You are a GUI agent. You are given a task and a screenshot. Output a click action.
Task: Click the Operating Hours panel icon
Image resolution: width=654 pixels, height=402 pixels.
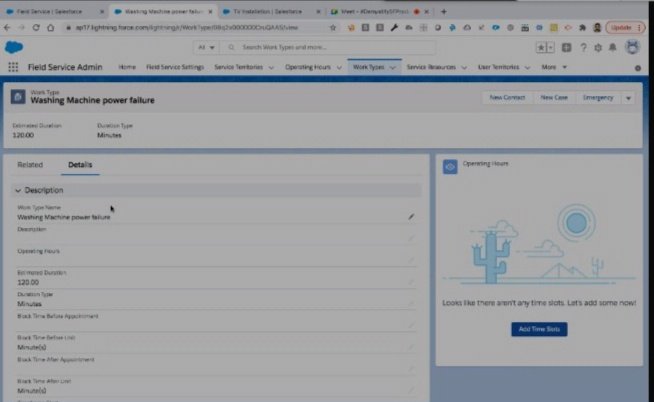pyautogui.click(x=450, y=167)
